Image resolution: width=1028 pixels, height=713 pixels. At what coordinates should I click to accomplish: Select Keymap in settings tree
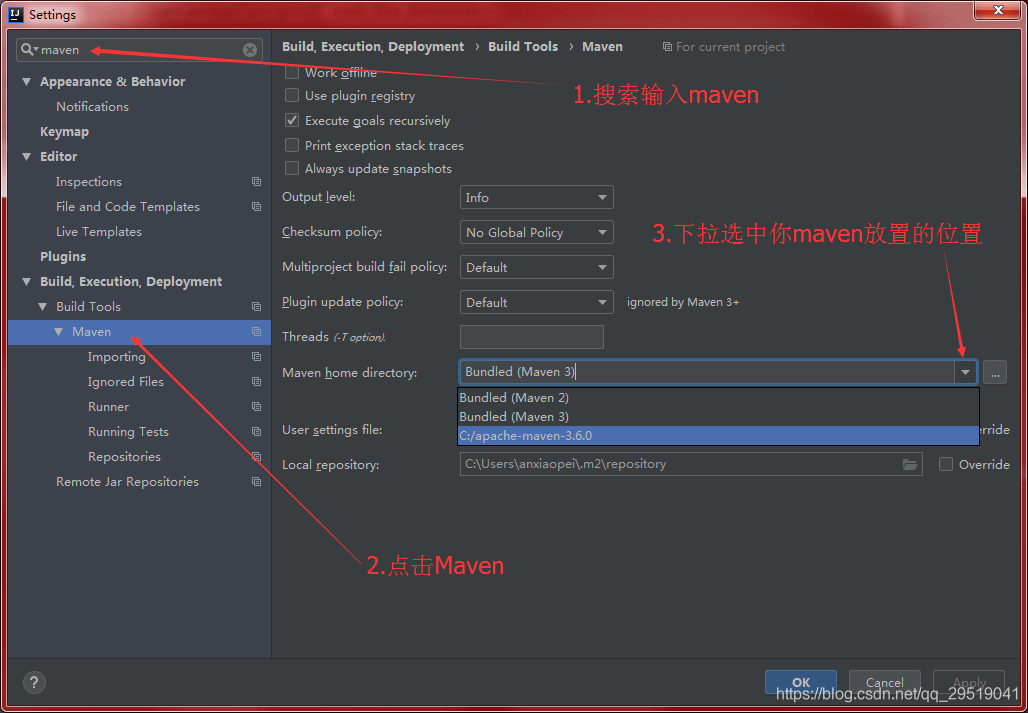[64, 132]
